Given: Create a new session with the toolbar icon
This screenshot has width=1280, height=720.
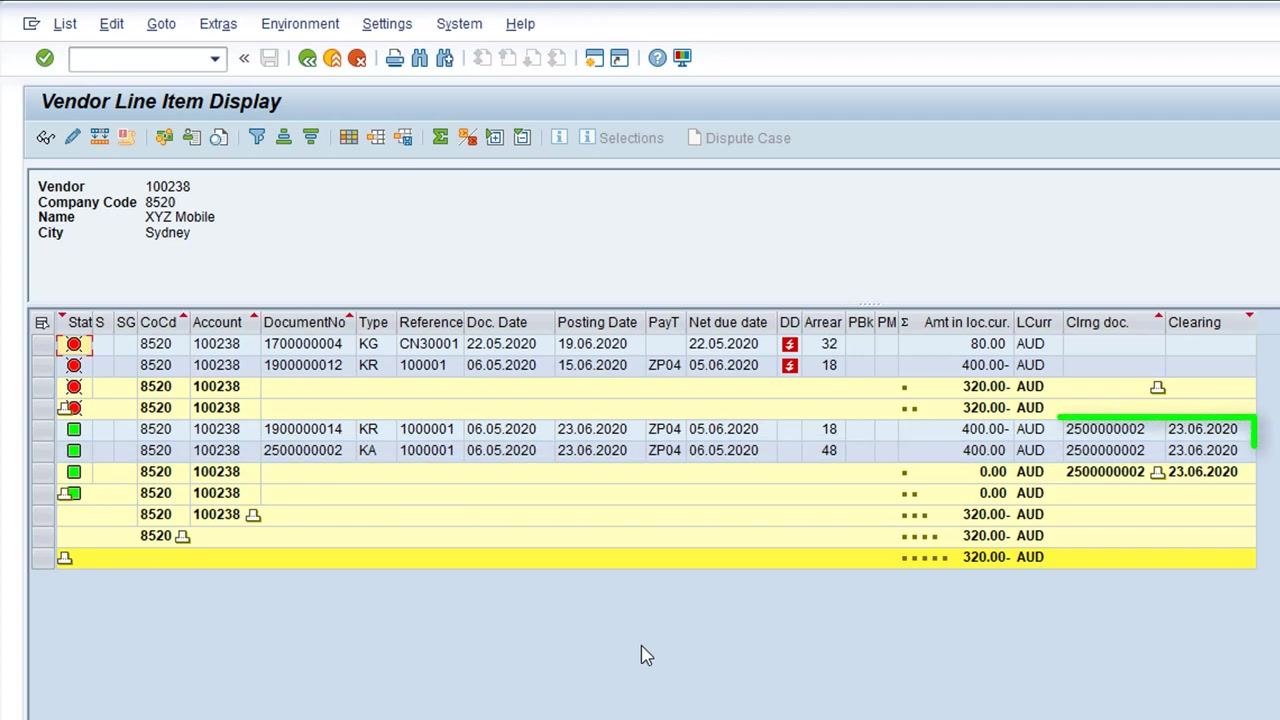Looking at the screenshot, I should click(594, 58).
